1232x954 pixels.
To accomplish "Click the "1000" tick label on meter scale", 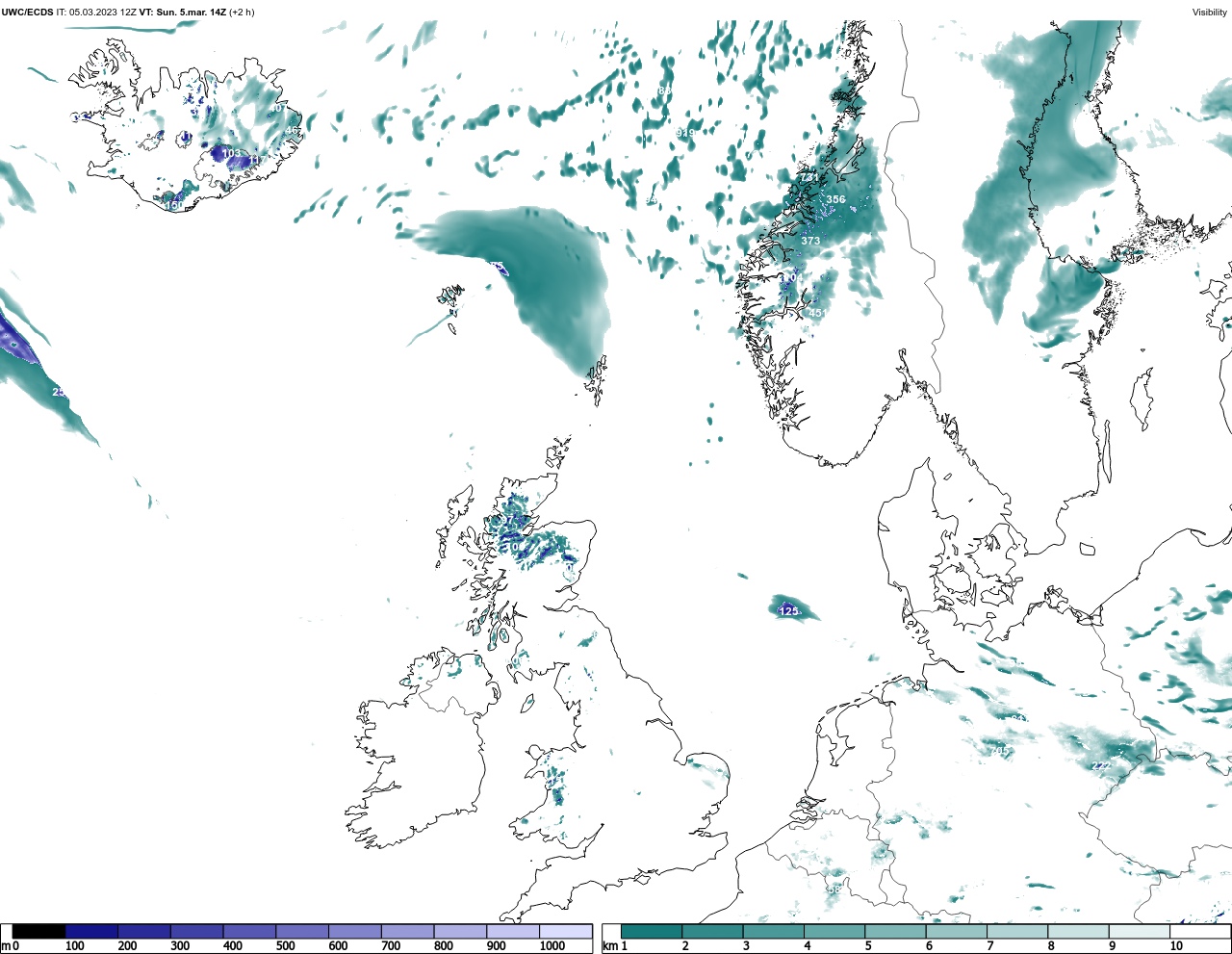I will pyautogui.click(x=552, y=946).
